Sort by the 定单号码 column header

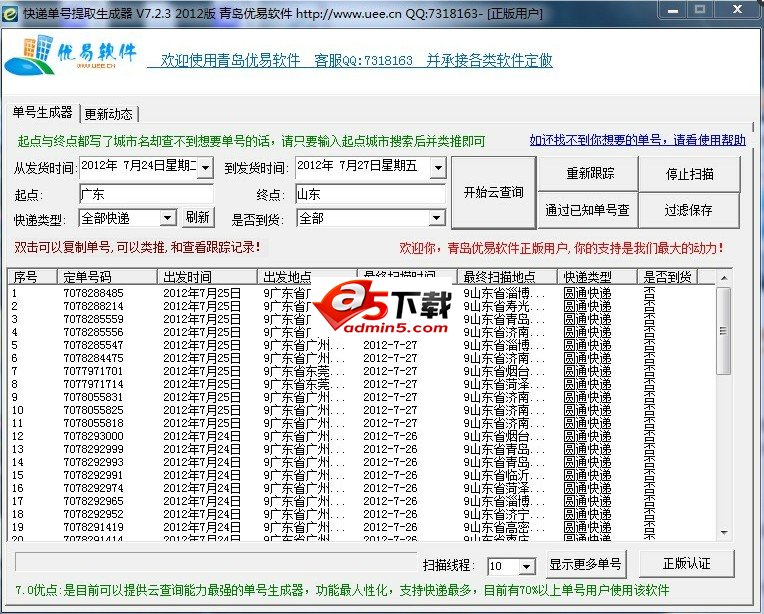pyautogui.click(x=107, y=277)
